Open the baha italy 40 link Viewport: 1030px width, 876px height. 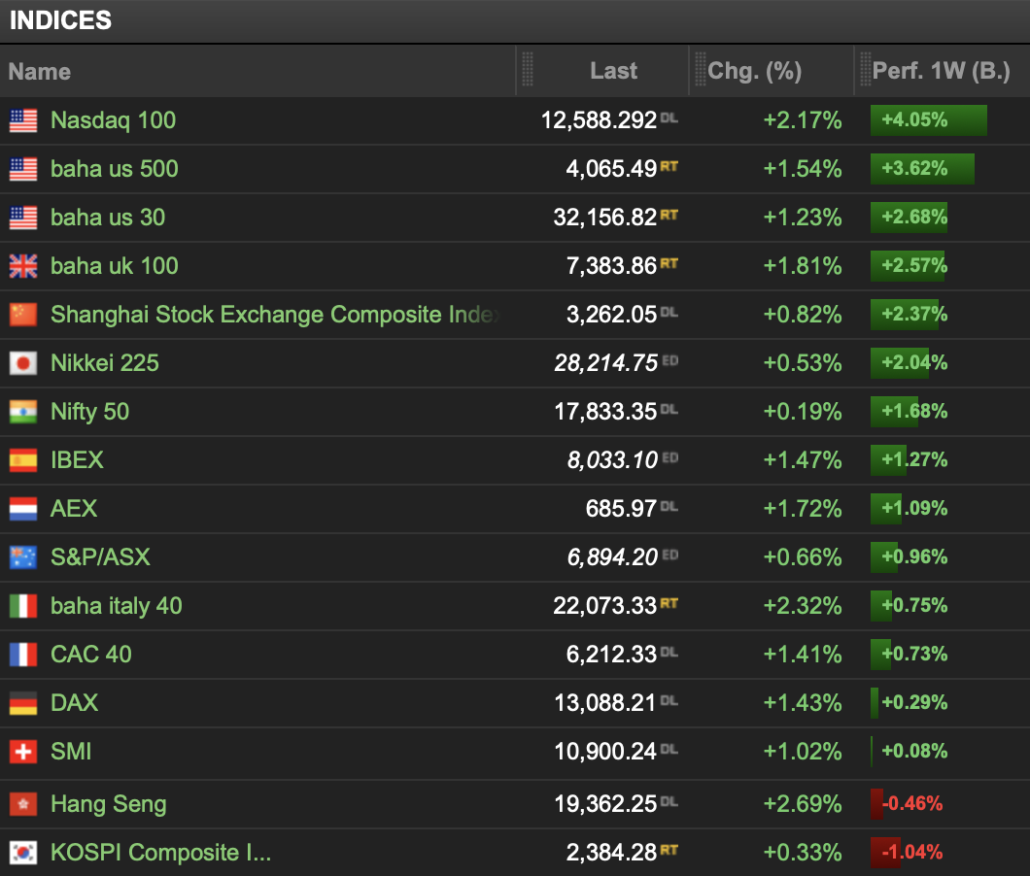click(x=116, y=606)
